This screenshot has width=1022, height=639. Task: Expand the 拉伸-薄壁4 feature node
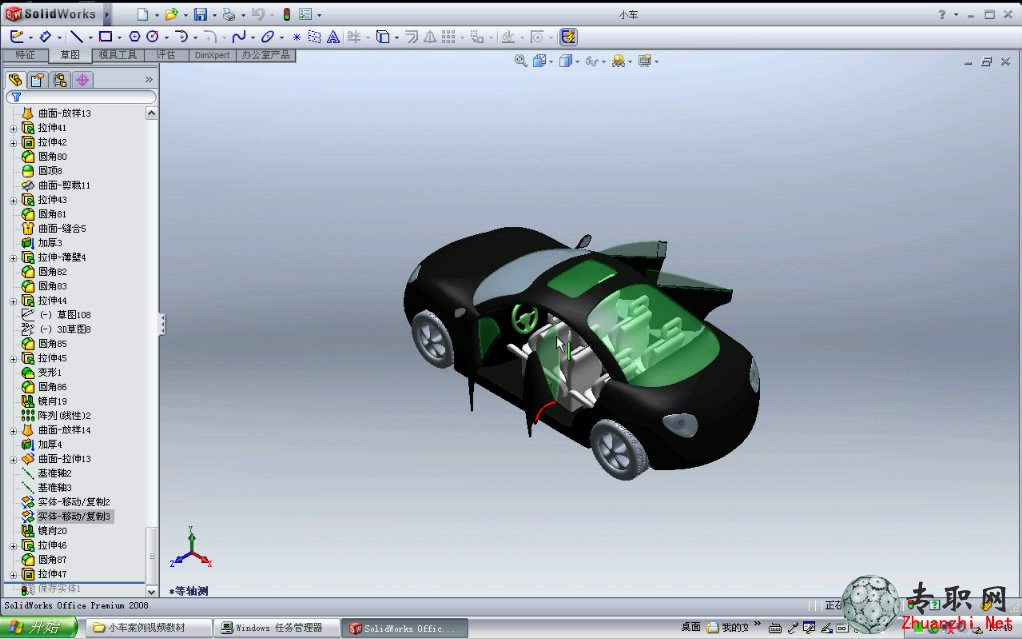(13, 258)
